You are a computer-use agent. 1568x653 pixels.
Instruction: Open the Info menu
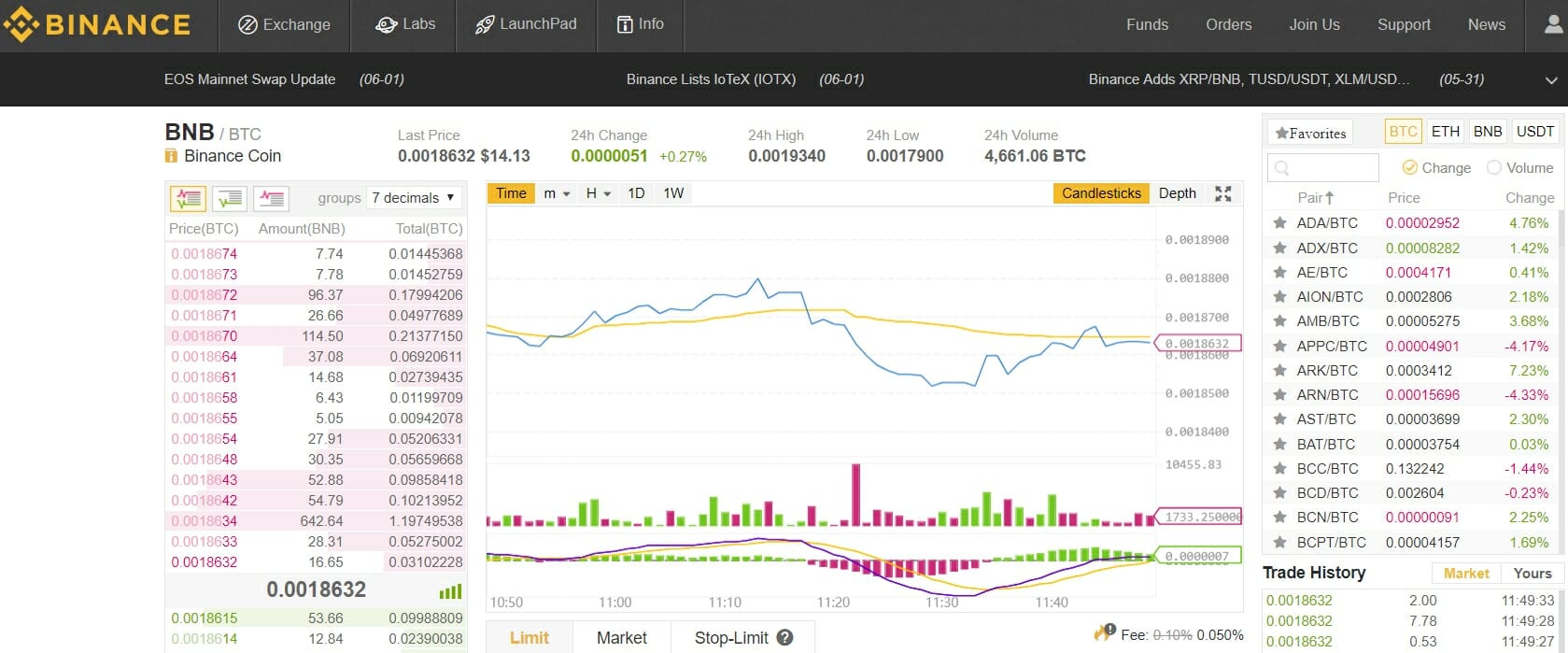pos(641,24)
